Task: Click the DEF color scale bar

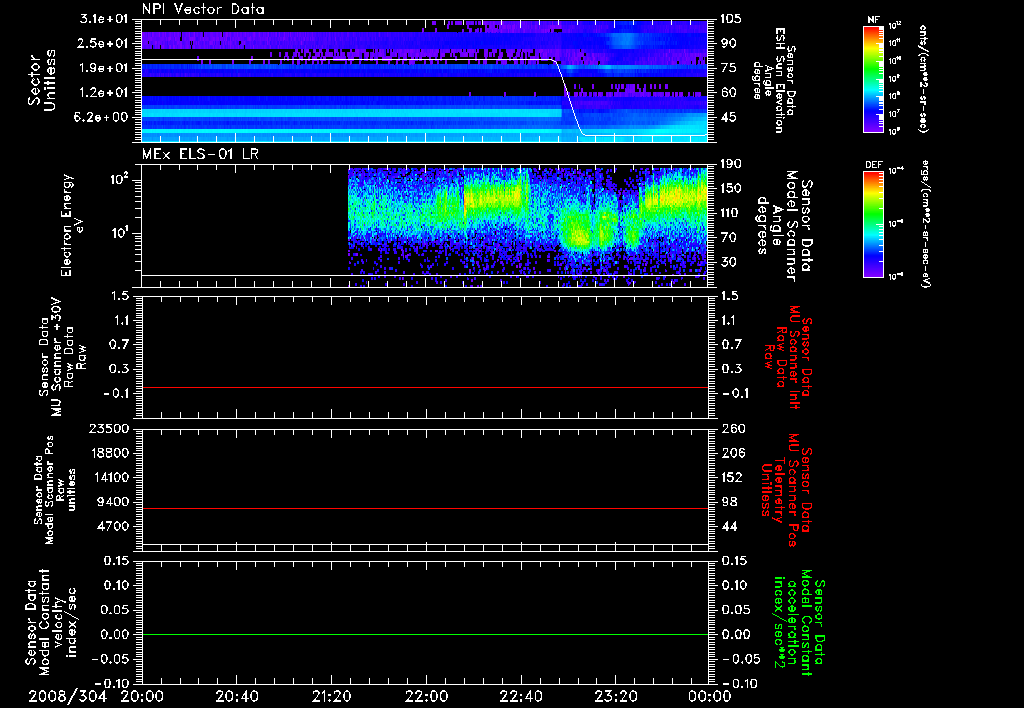Action: (874, 224)
